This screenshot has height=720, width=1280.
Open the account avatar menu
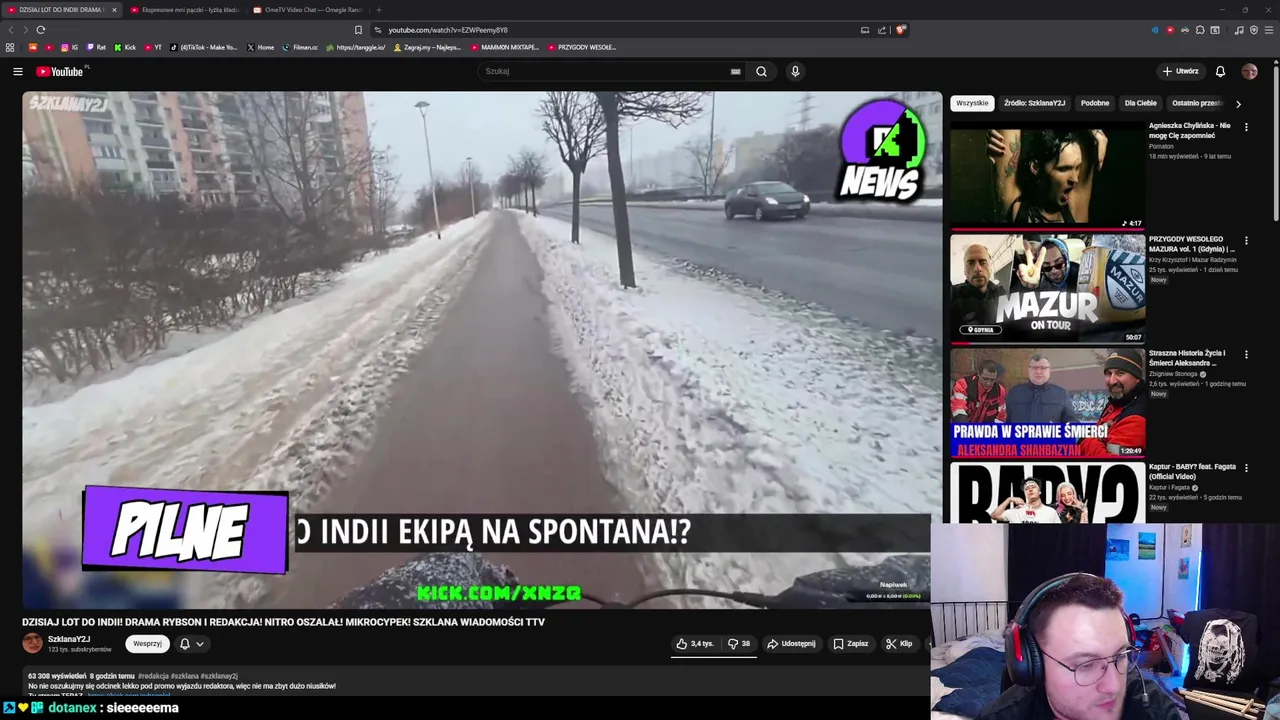pos(1249,71)
